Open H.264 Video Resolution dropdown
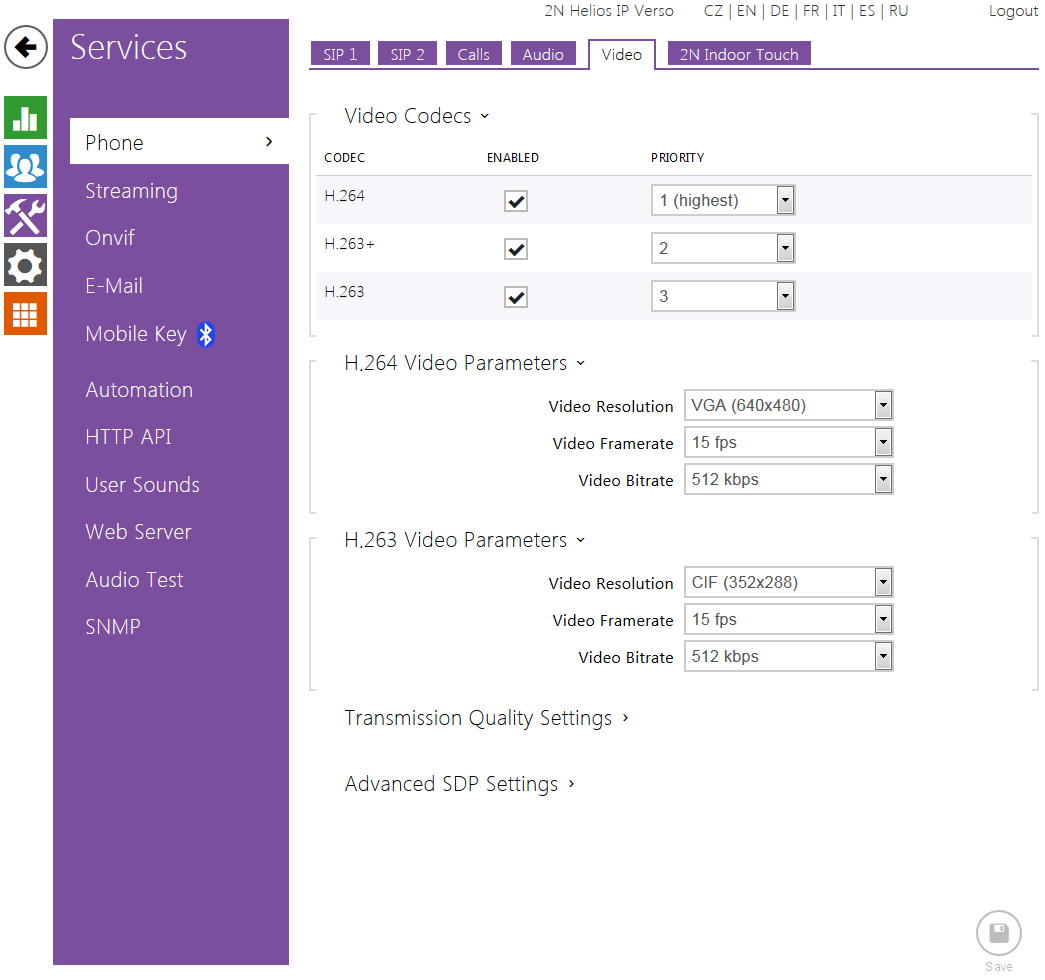The height and width of the screenshot is (980, 1045). tap(788, 406)
